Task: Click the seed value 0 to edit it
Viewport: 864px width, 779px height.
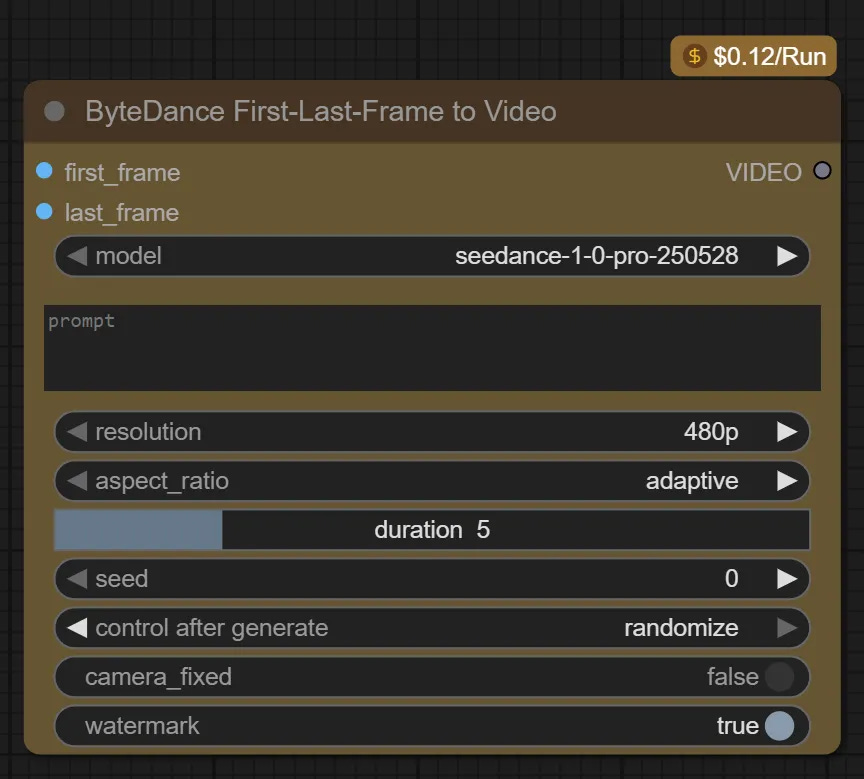Action: coord(731,579)
